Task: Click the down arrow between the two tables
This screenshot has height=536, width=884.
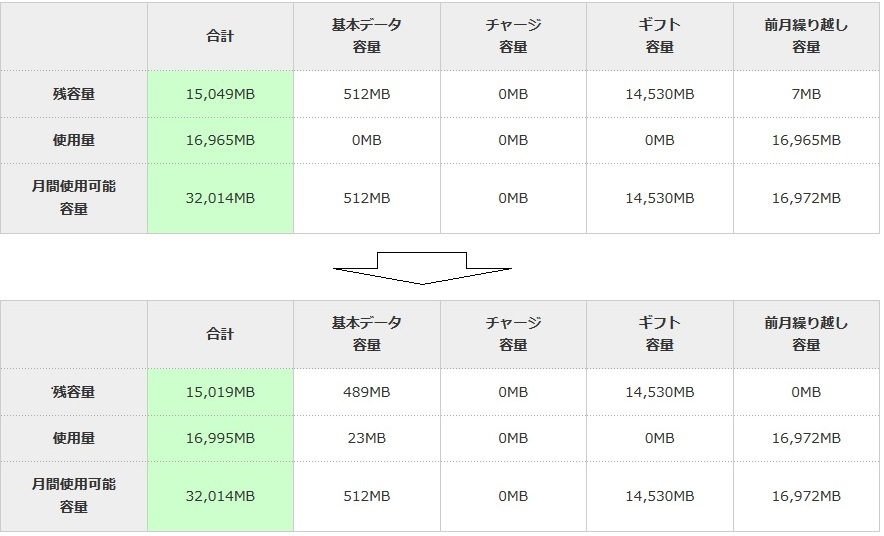Action: click(x=421, y=268)
